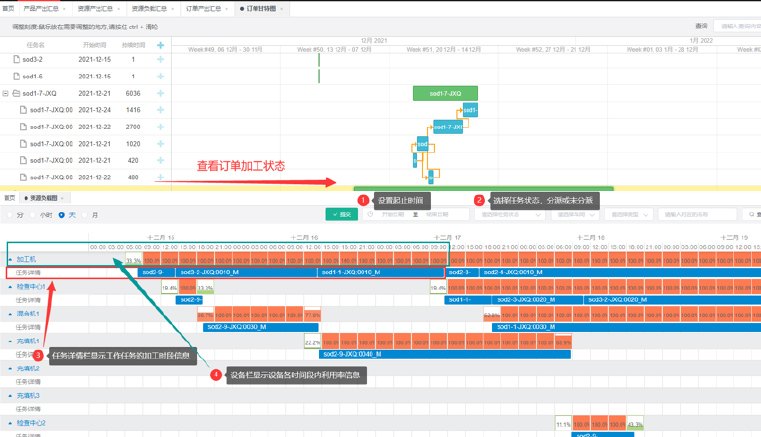Viewport: 761px width, 437px height.
Task: Select the 小时 (hour) time scale radio
Action: [x=33, y=215]
